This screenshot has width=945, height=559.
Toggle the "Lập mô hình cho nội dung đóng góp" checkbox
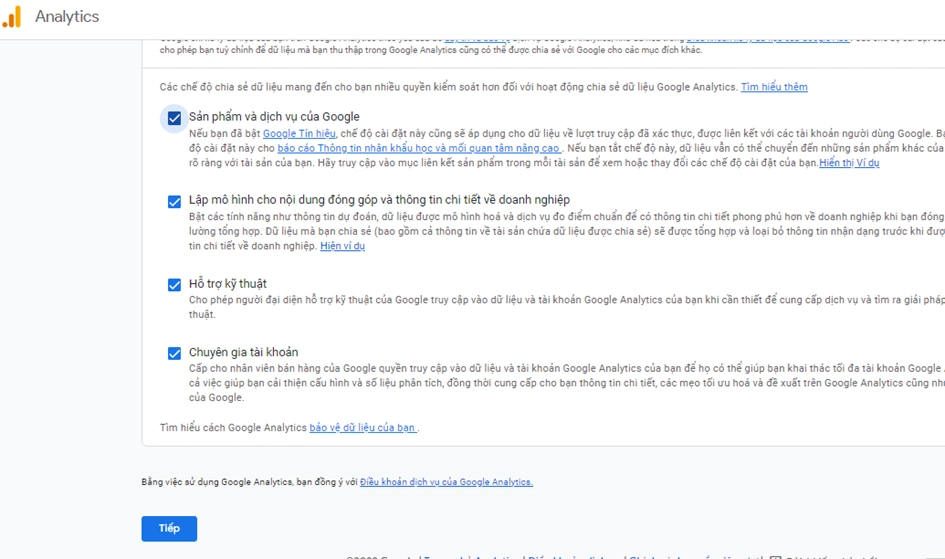174,202
